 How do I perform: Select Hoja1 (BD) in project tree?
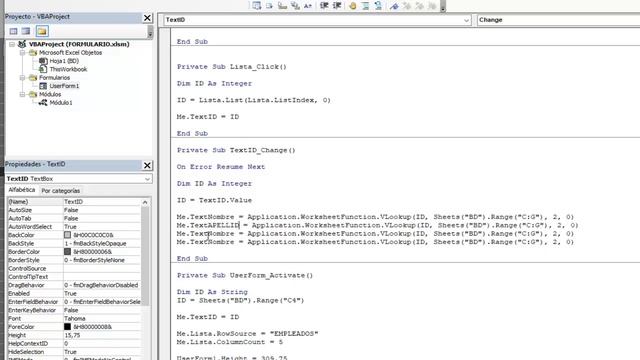(x=64, y=61)
